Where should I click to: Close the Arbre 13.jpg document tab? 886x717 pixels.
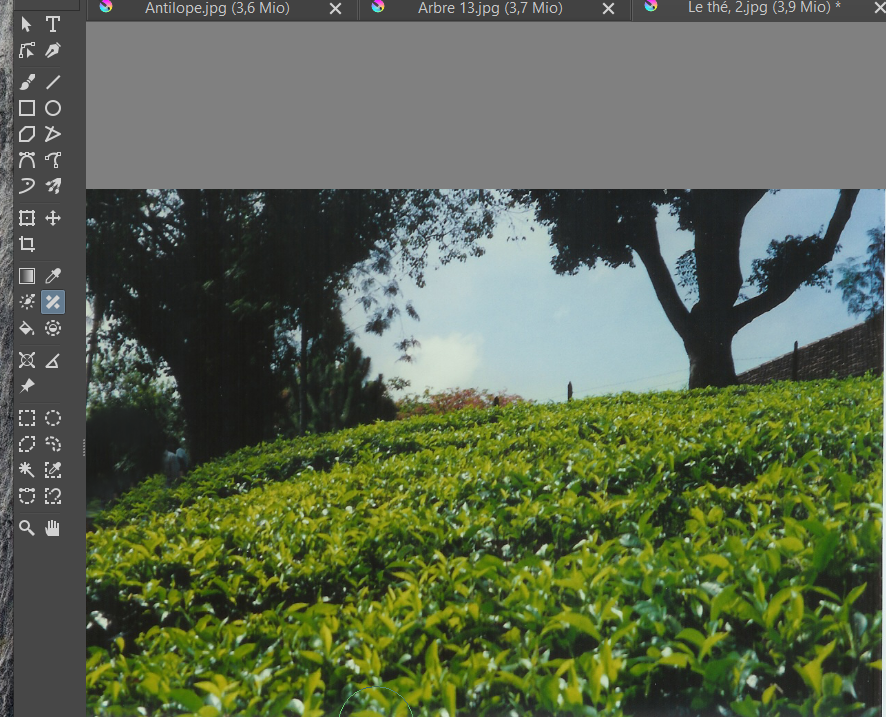(x=609, y=9)
